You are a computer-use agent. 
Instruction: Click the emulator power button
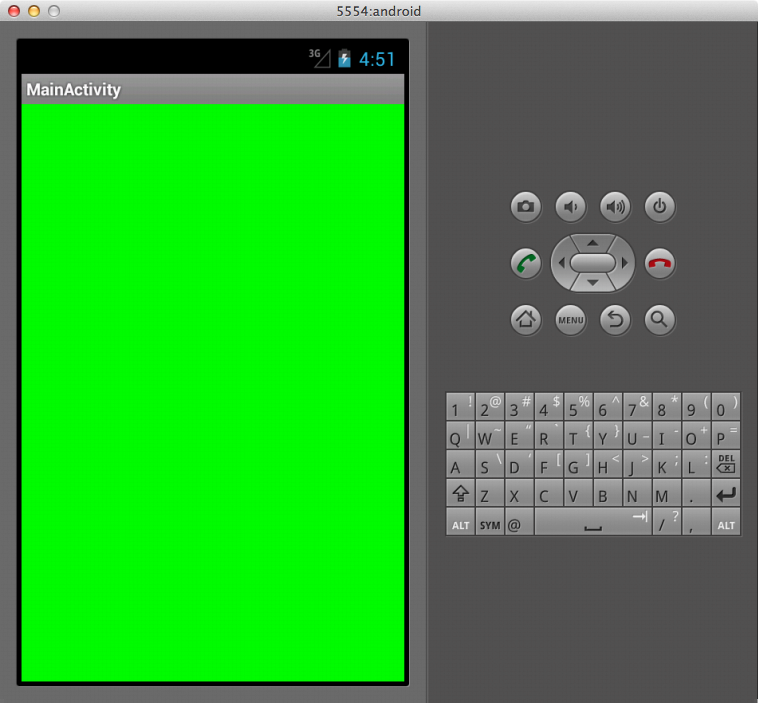click(x=660, y=207)
